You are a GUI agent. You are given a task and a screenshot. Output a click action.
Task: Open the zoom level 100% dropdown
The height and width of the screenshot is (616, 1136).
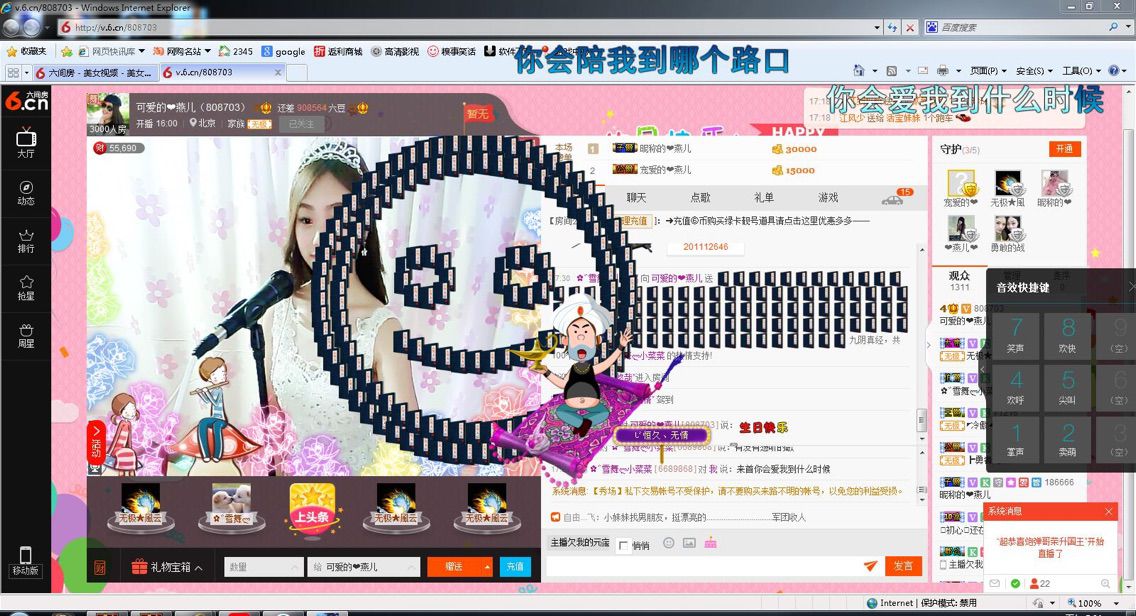click(1116, 603)
